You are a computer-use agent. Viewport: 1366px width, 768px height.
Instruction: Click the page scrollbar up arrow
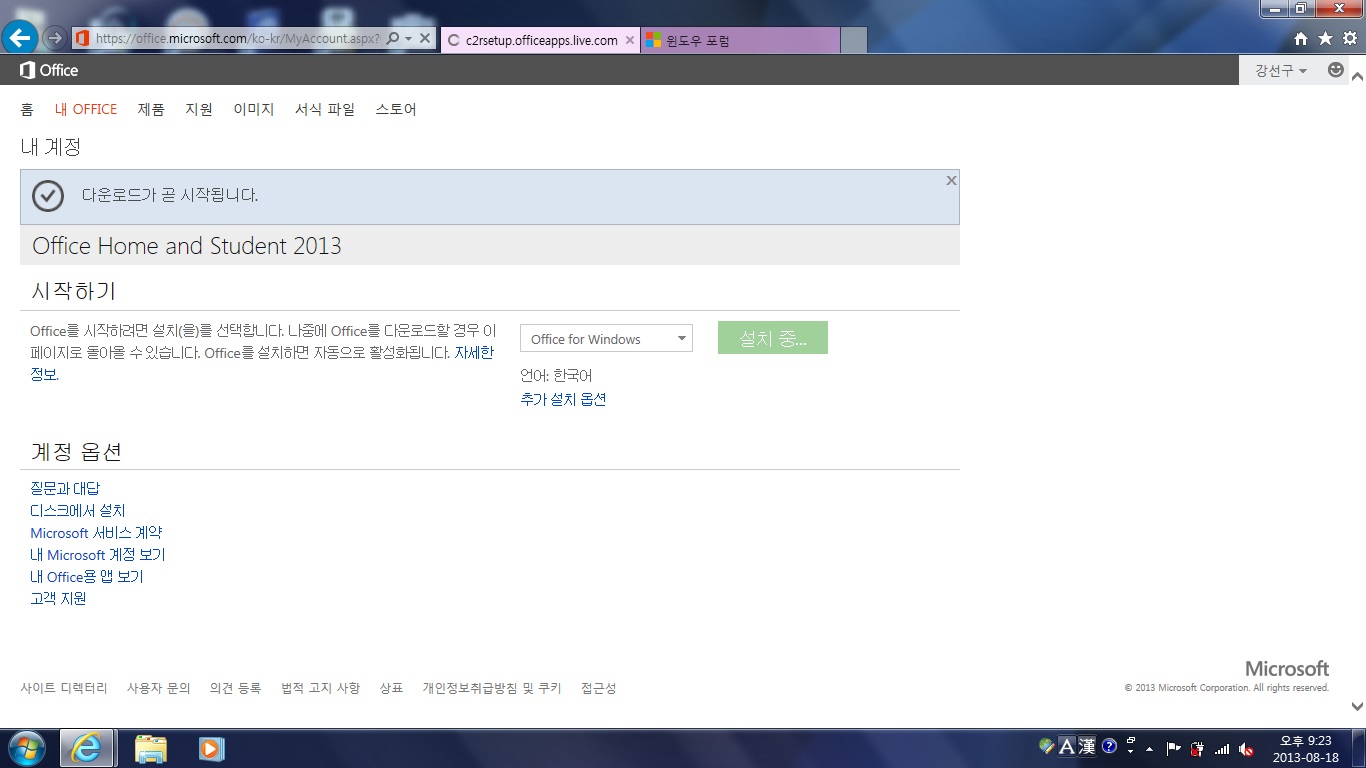tap(1357, 76)
